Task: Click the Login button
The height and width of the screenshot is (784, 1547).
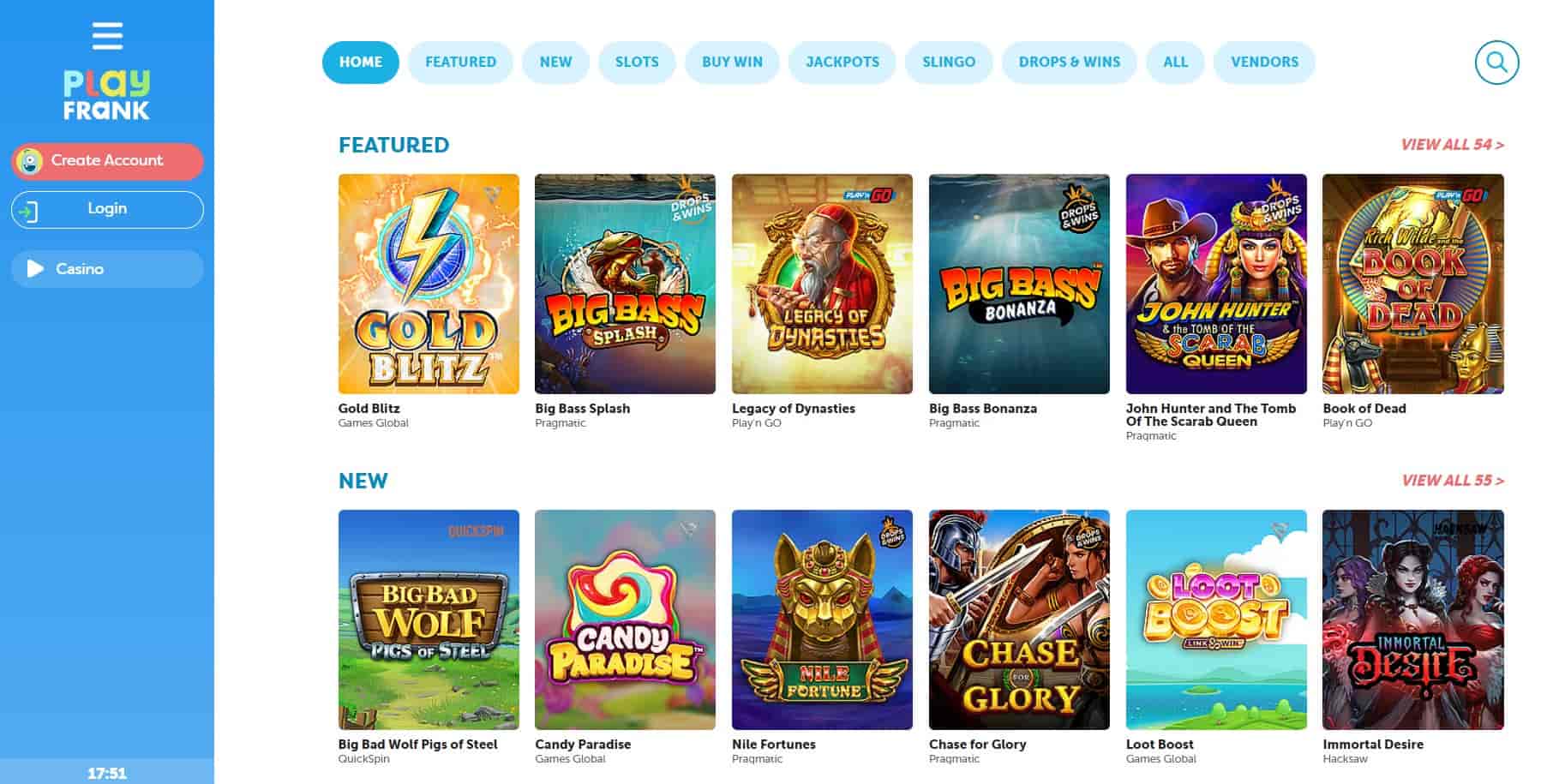Action: tap(107, 210)
